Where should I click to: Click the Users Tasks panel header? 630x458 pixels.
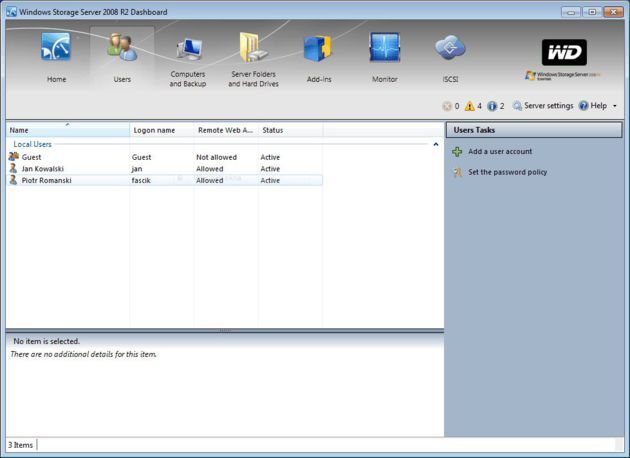(534, 130)
